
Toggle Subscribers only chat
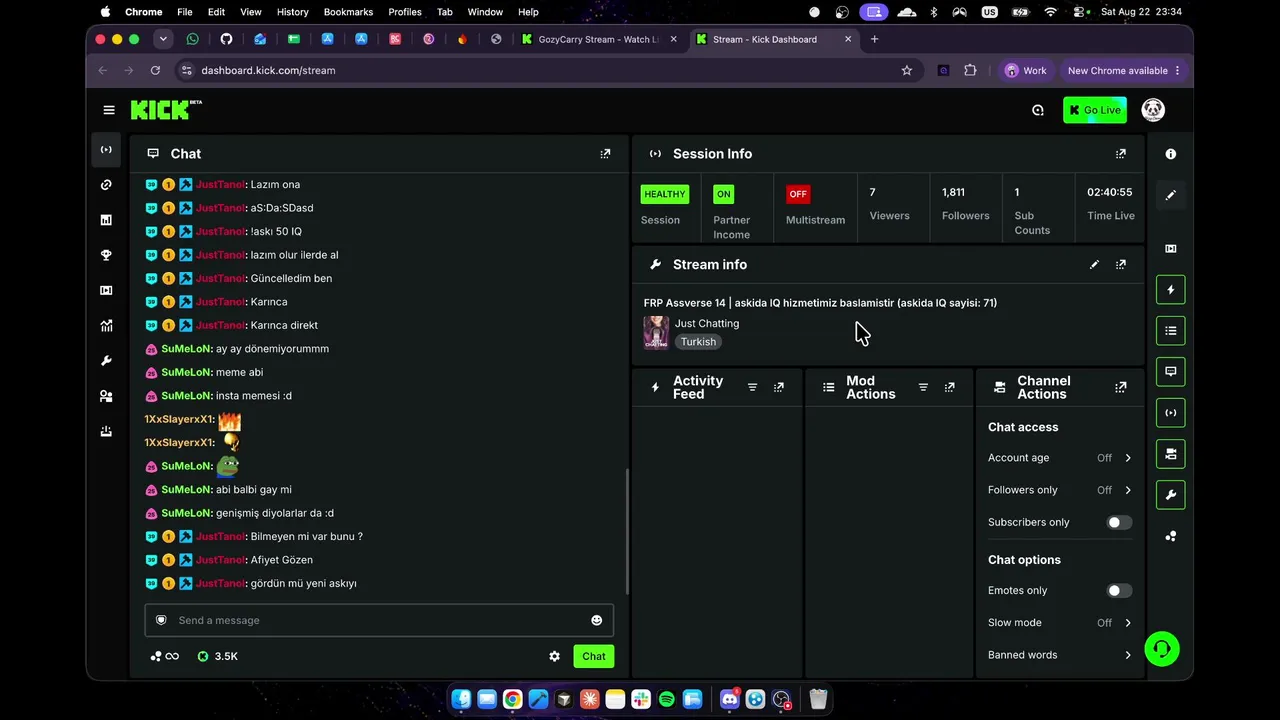pyautogui.click(x=1119, y=522)
